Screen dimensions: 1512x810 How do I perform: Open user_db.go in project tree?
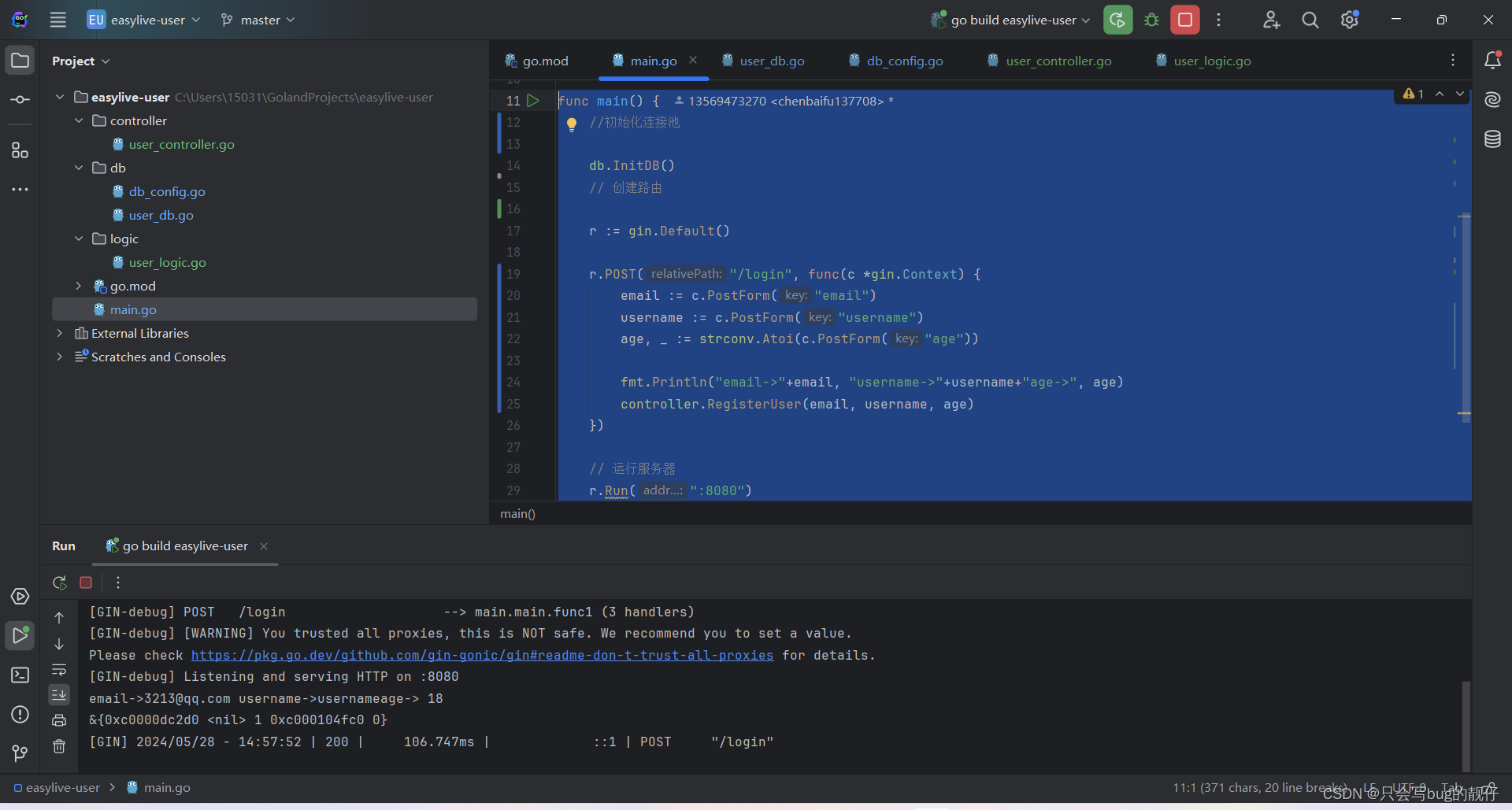click(161, 215)
